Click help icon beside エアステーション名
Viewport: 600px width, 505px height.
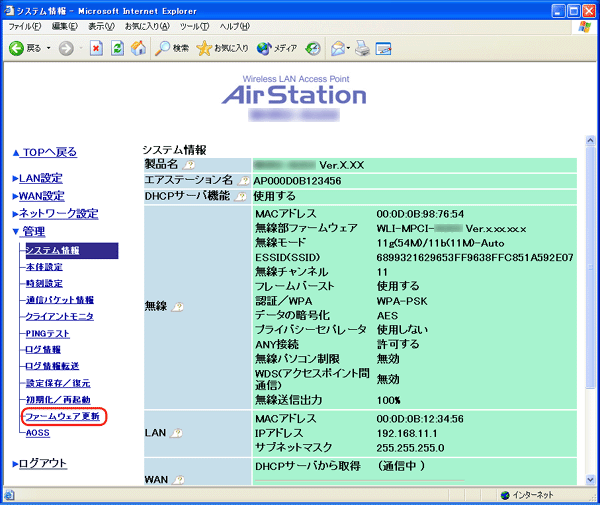coord(243,180)
